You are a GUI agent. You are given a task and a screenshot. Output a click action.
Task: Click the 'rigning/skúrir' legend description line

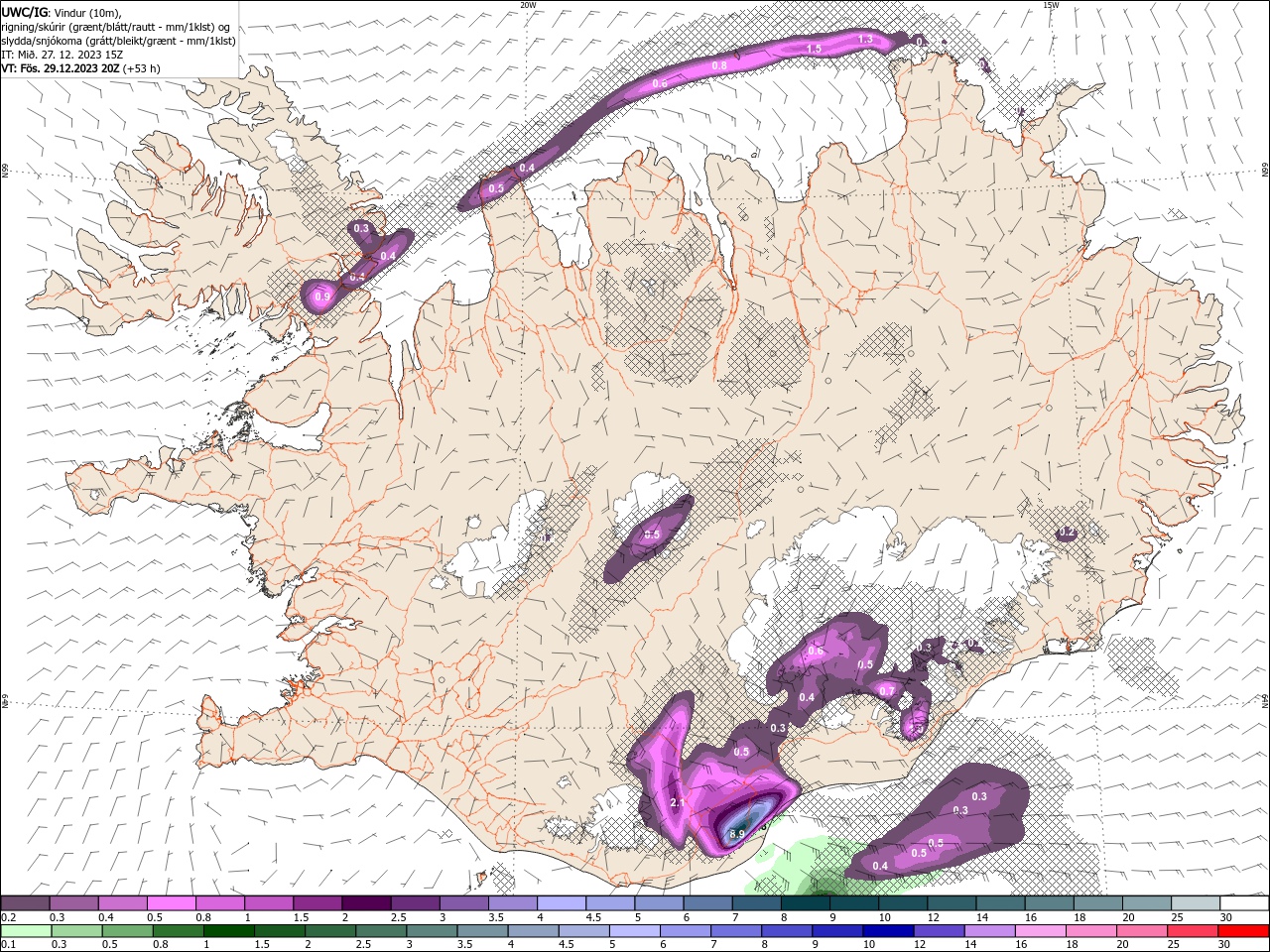[x=116, y=26]
